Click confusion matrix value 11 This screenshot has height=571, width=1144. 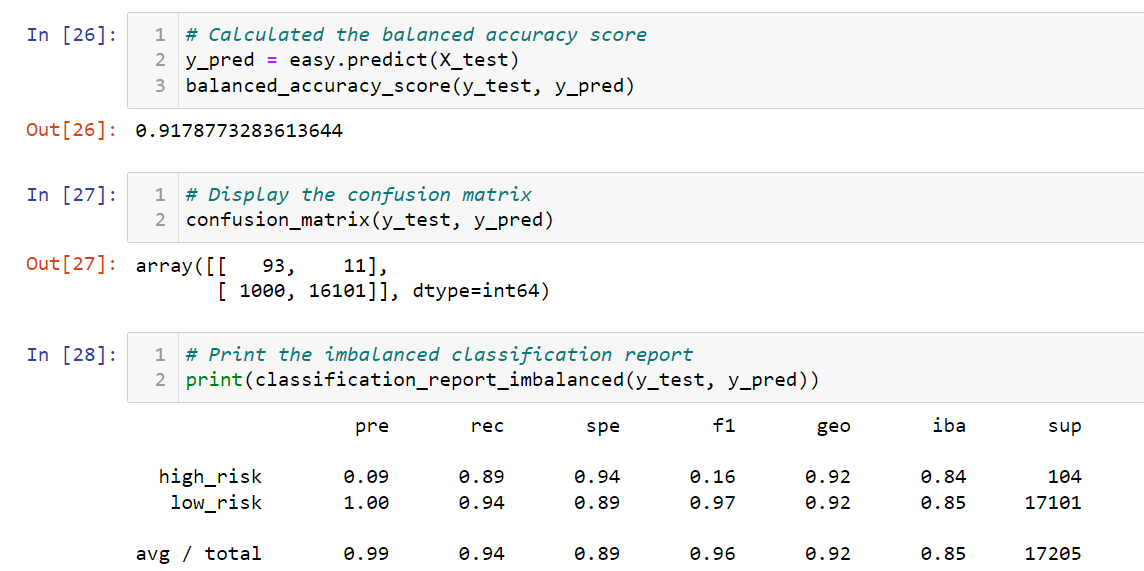[356, 265]
